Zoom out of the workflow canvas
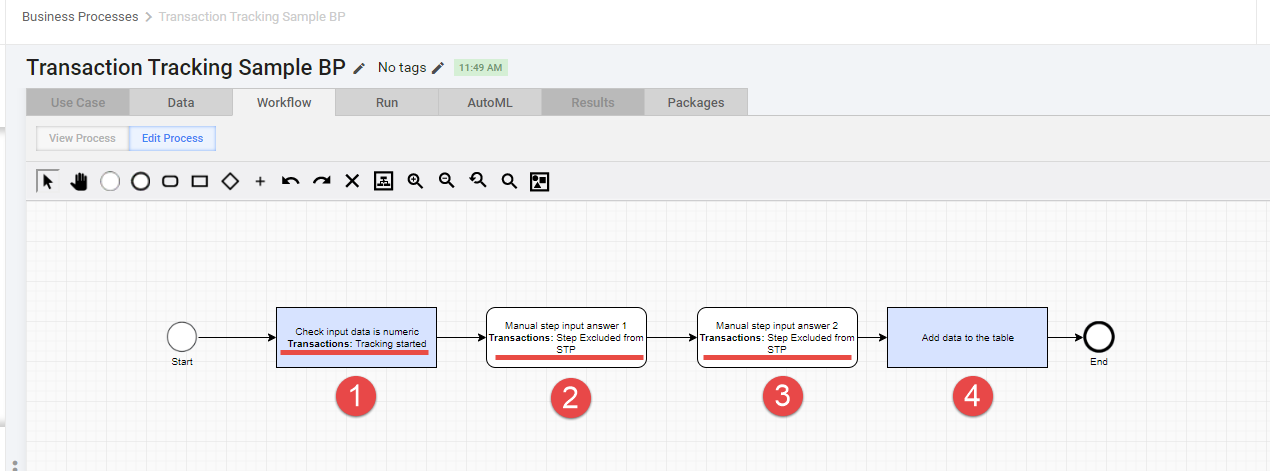 [447, 181]
